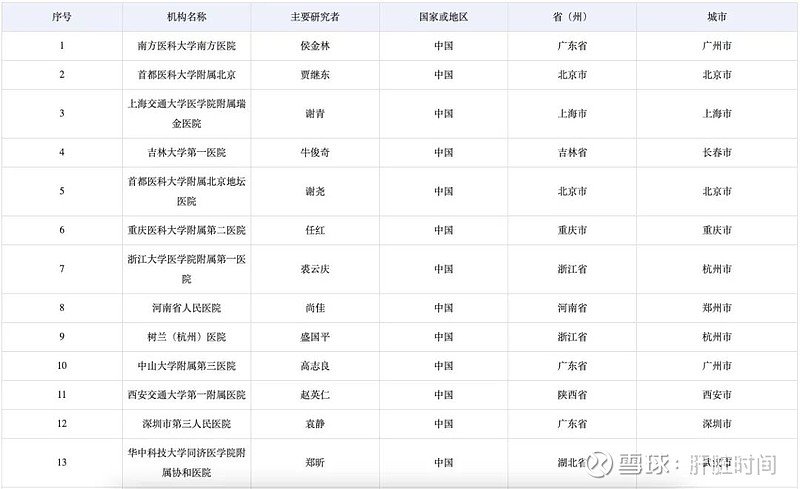This screenshot has height=489, width=800.
Task: Click the 河南省 province cell
Action: pos(572,308)
